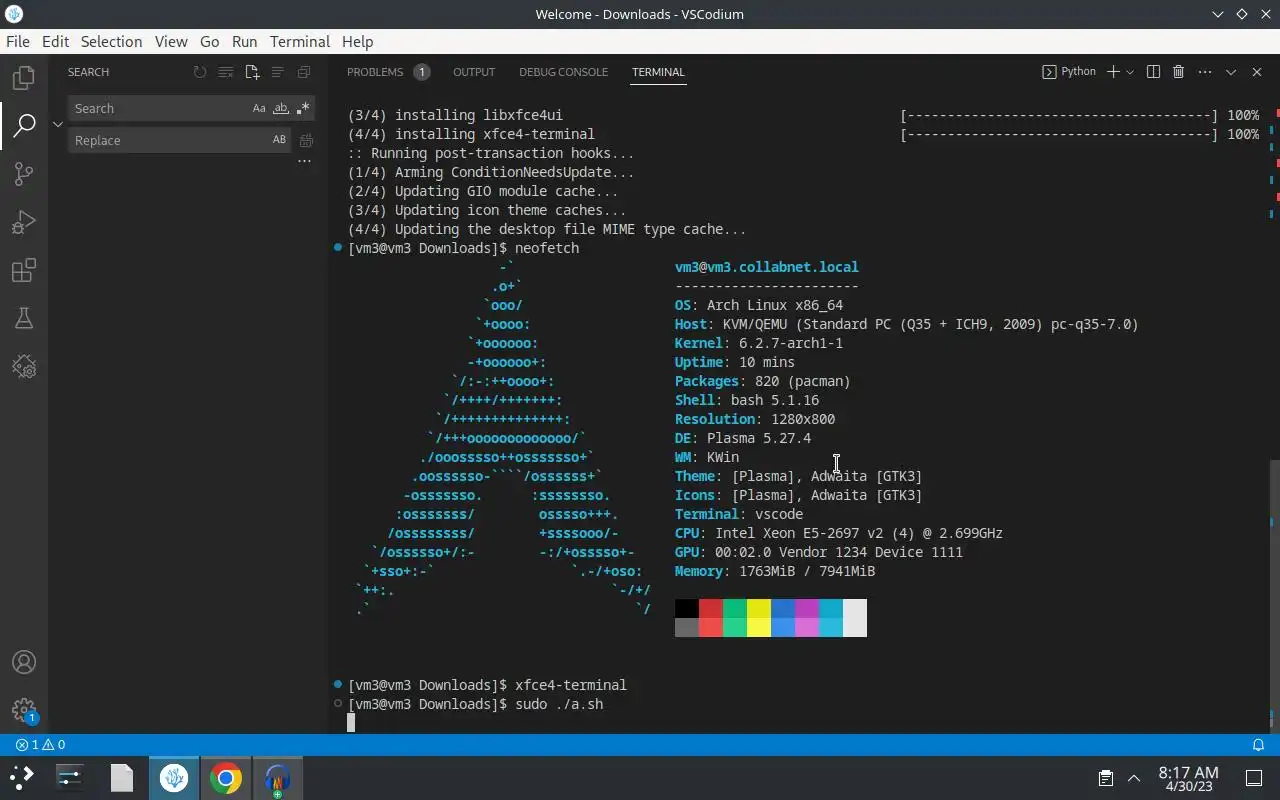Viewport: 1280px width, 800px height.
Task: Open the Selection menu
Action: click(111, 41)
